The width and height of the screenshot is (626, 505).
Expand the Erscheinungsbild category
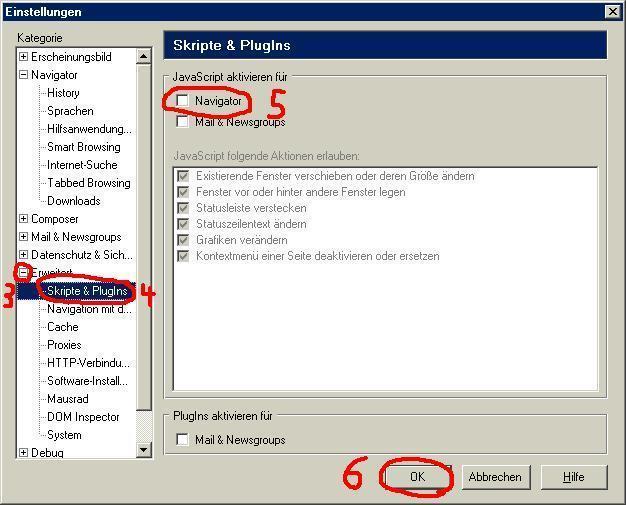coord(23,57)
